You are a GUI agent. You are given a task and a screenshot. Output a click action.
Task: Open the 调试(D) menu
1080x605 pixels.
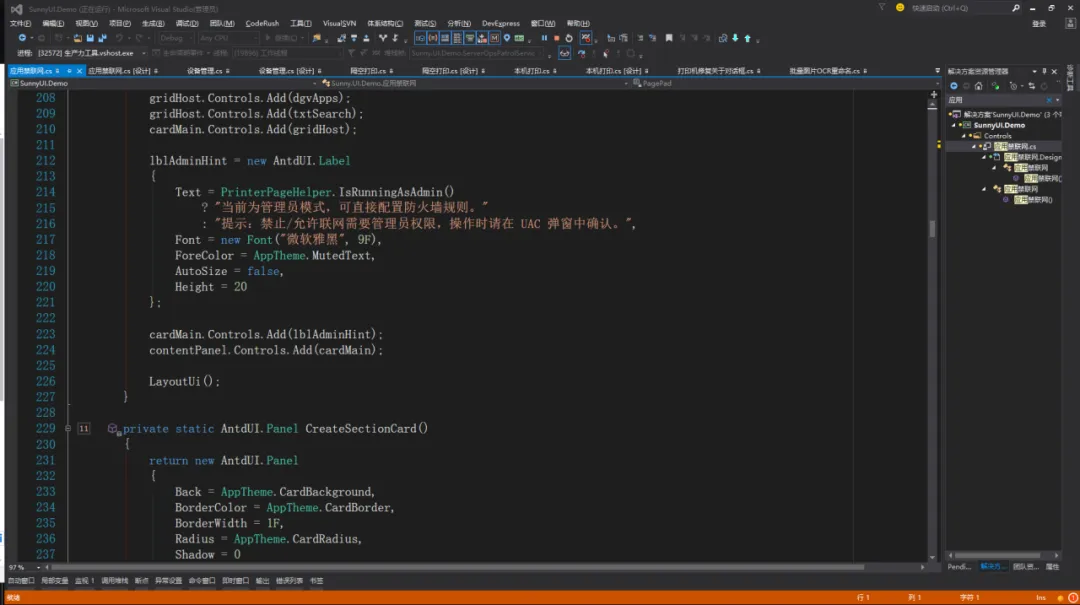click(x=187, y=23)
